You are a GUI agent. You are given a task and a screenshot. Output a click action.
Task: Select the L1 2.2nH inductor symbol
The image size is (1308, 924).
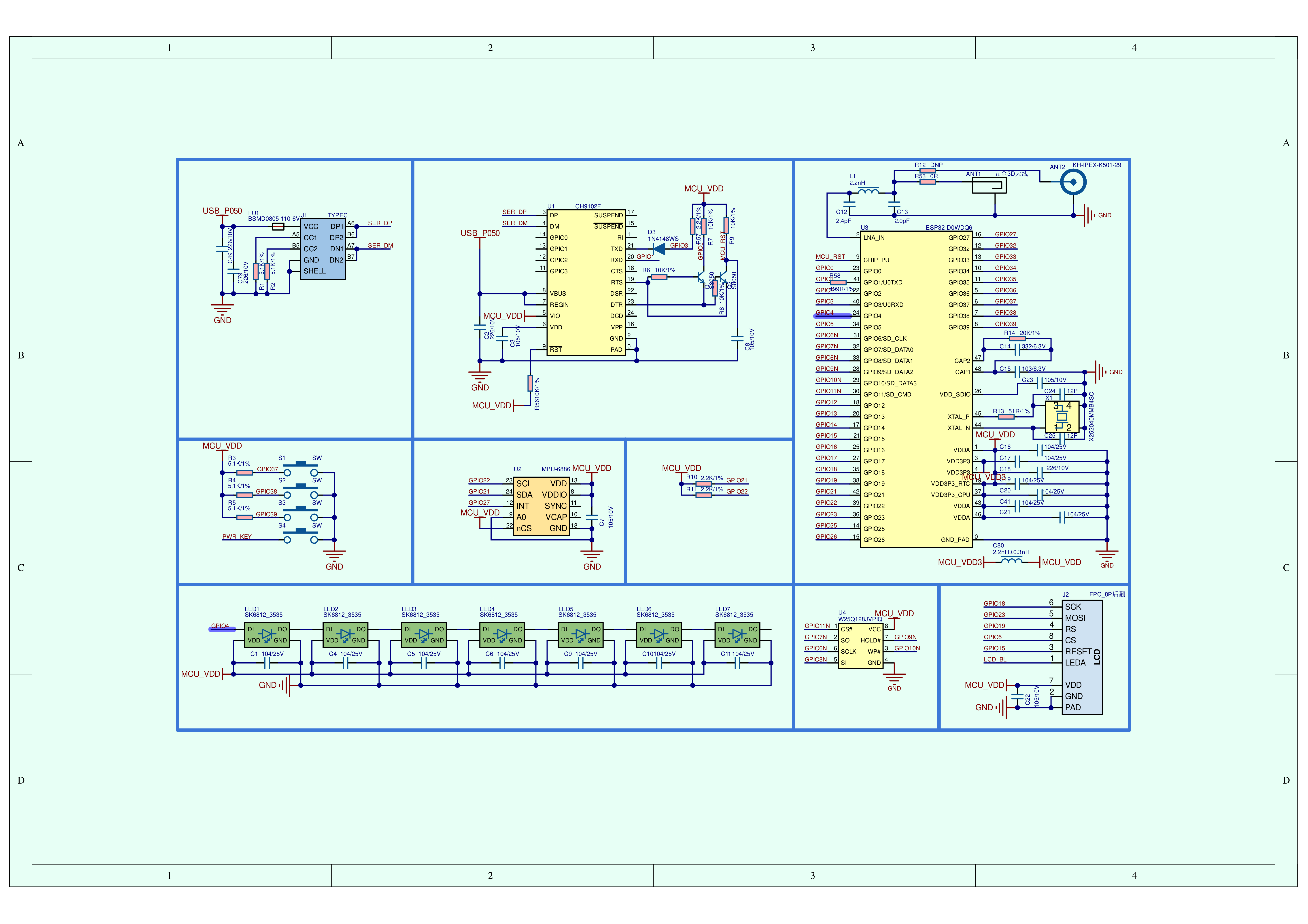868,191
